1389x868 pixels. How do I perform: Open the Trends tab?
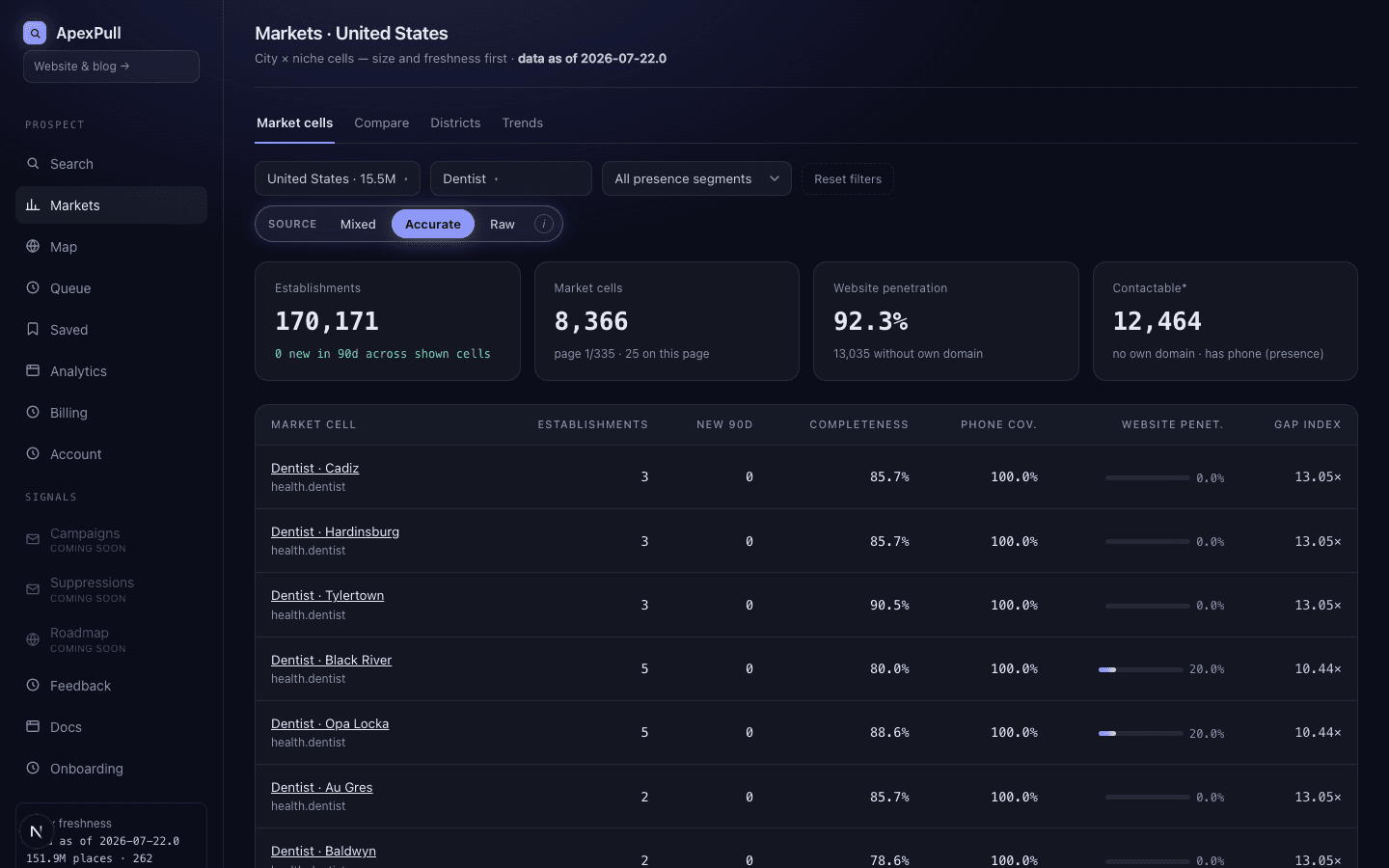point(523,123)
